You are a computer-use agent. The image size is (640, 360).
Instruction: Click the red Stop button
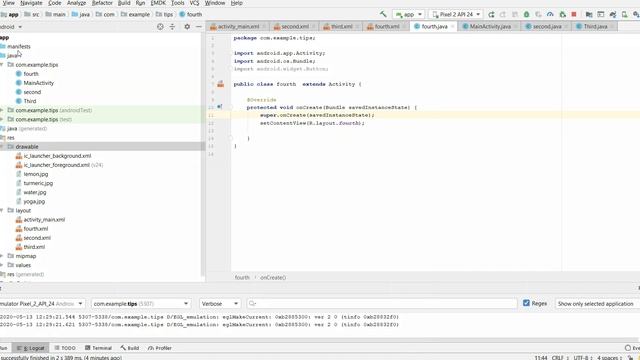(574, 14)
